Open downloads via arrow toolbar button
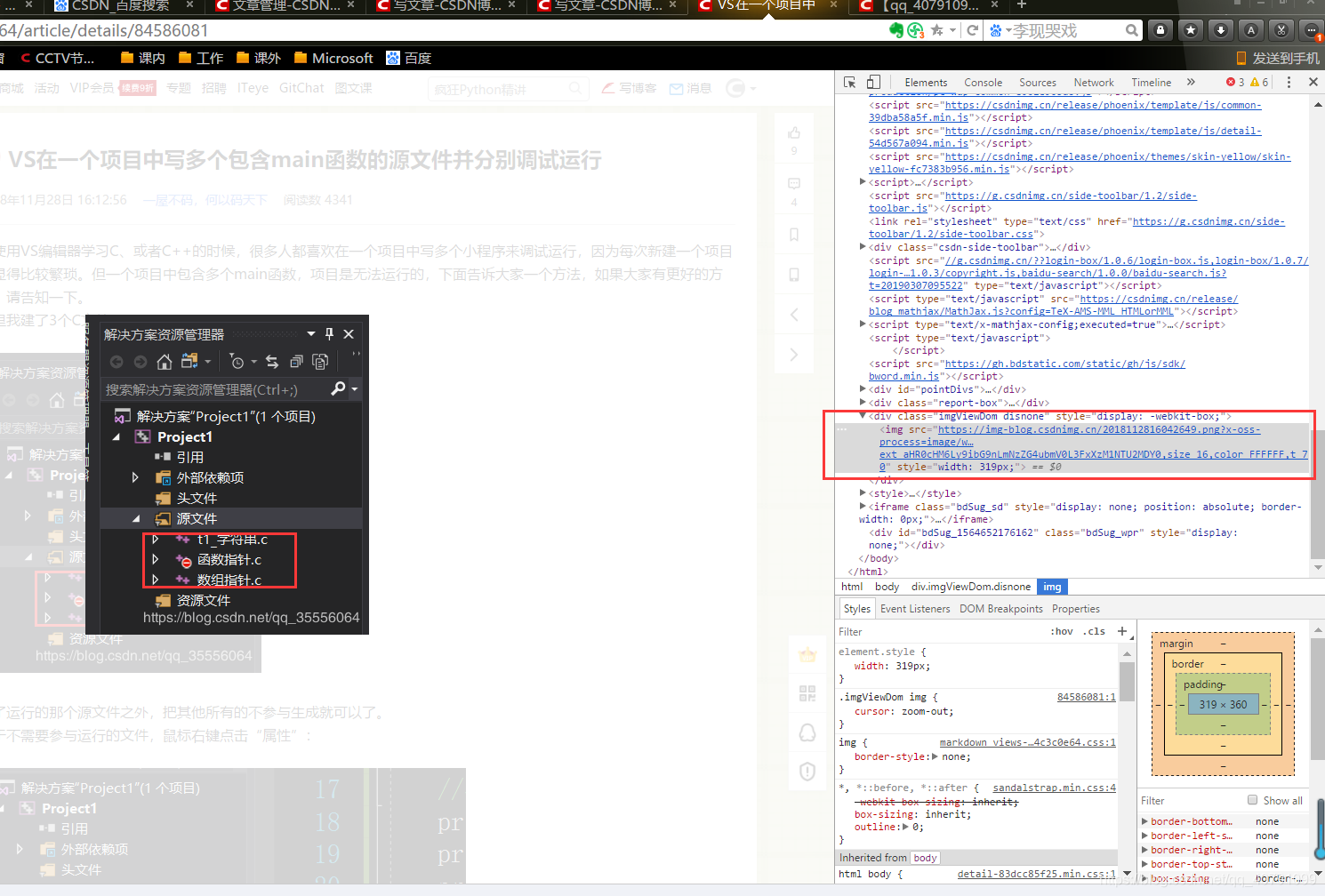This screenshot has height=896, width=1325. [x=1221, y=30]
